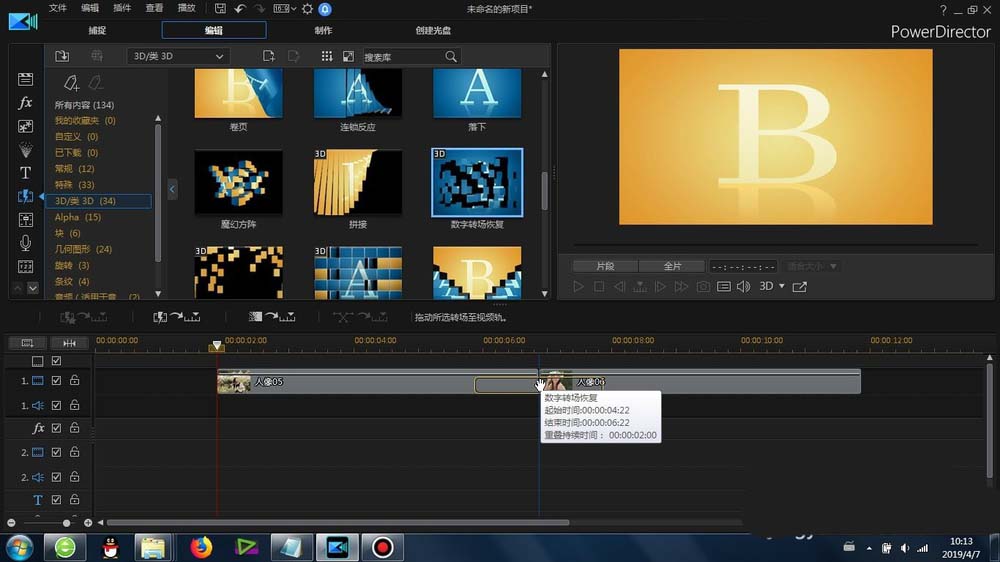This screenshot has height=562, width=1000.
Task: Toggle fx track enable checkbox
Action: tap(56, 428)
